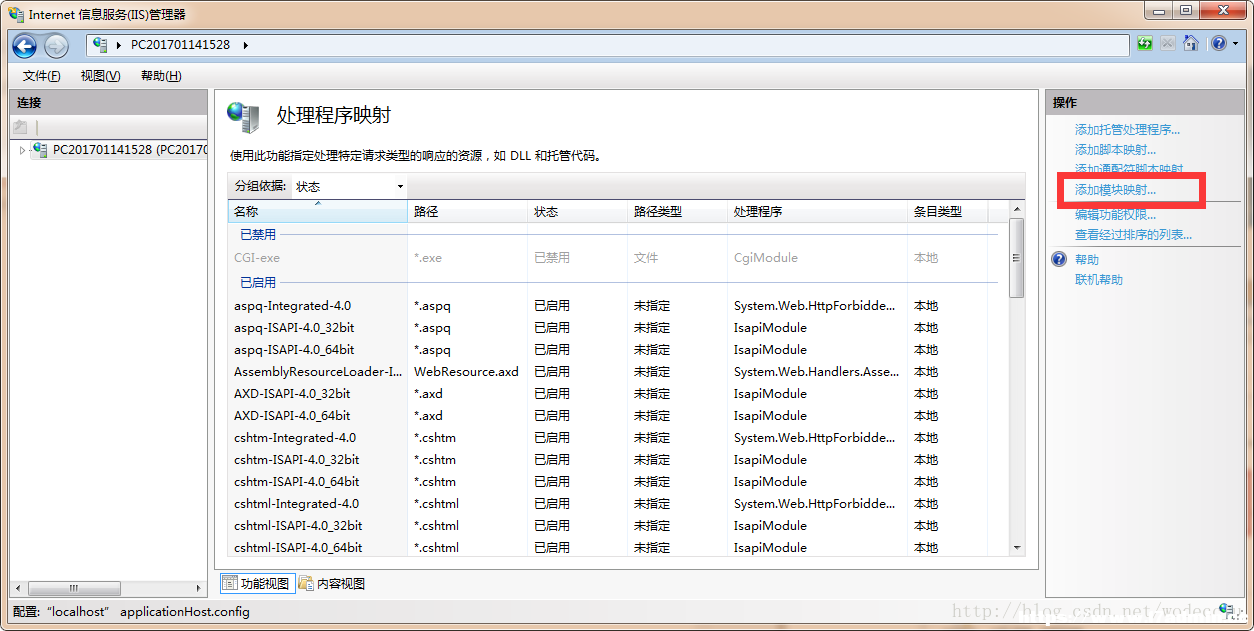Click the vertical scrollbar of handler list

[1017, 378]
